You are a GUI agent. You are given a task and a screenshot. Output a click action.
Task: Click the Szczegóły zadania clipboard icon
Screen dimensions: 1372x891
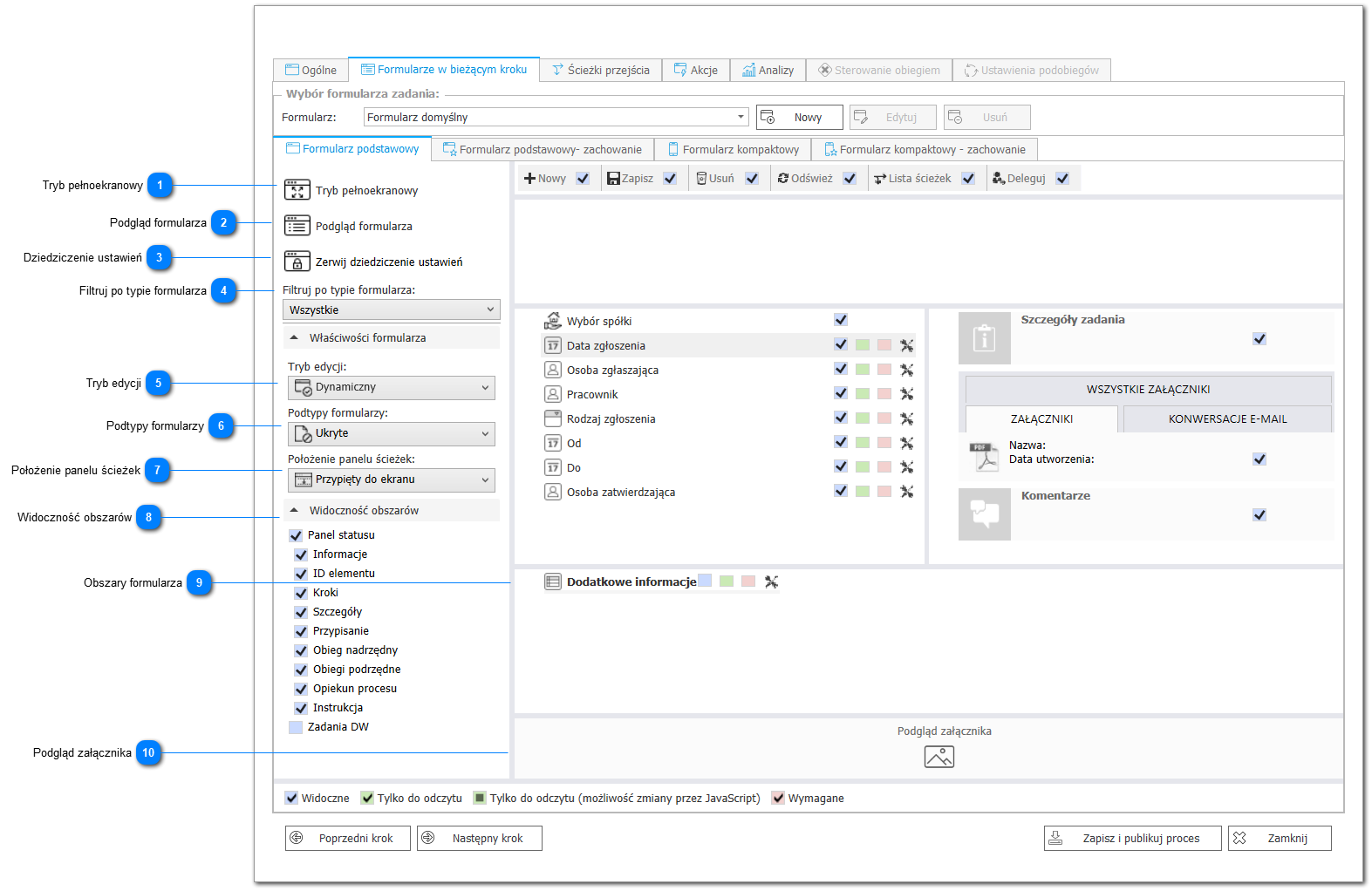click(x=985, y=338)
